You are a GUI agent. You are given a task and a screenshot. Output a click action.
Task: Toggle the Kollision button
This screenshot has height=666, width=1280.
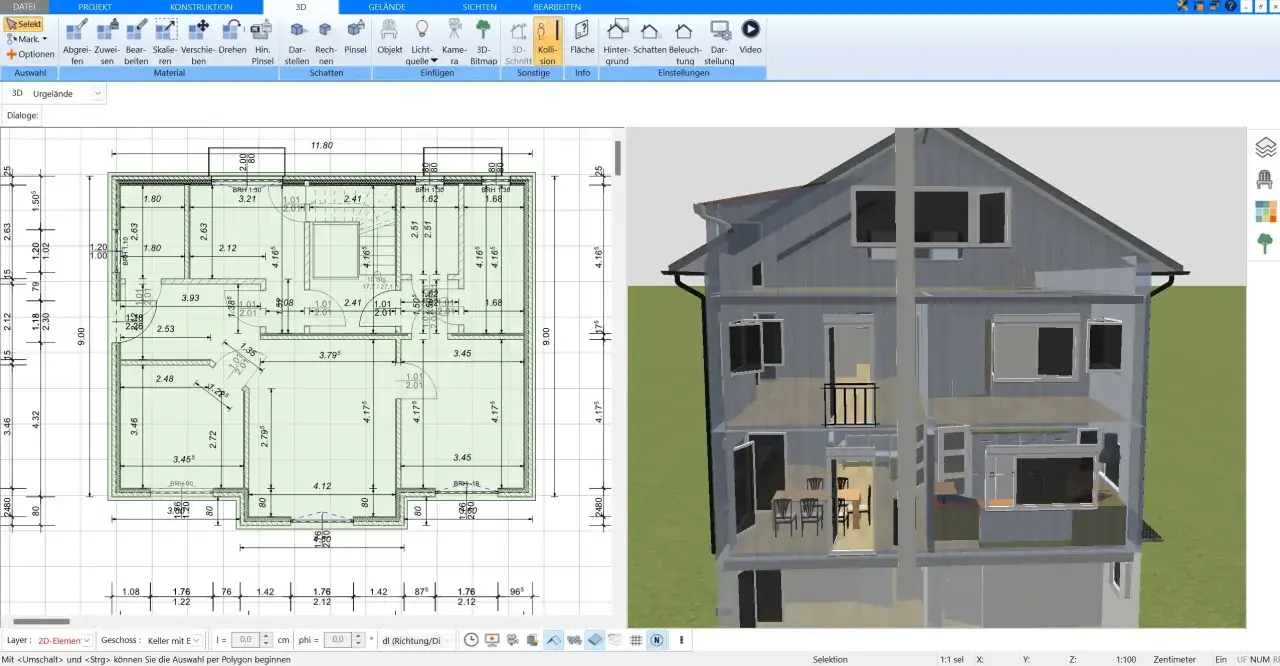coord(547,41)
